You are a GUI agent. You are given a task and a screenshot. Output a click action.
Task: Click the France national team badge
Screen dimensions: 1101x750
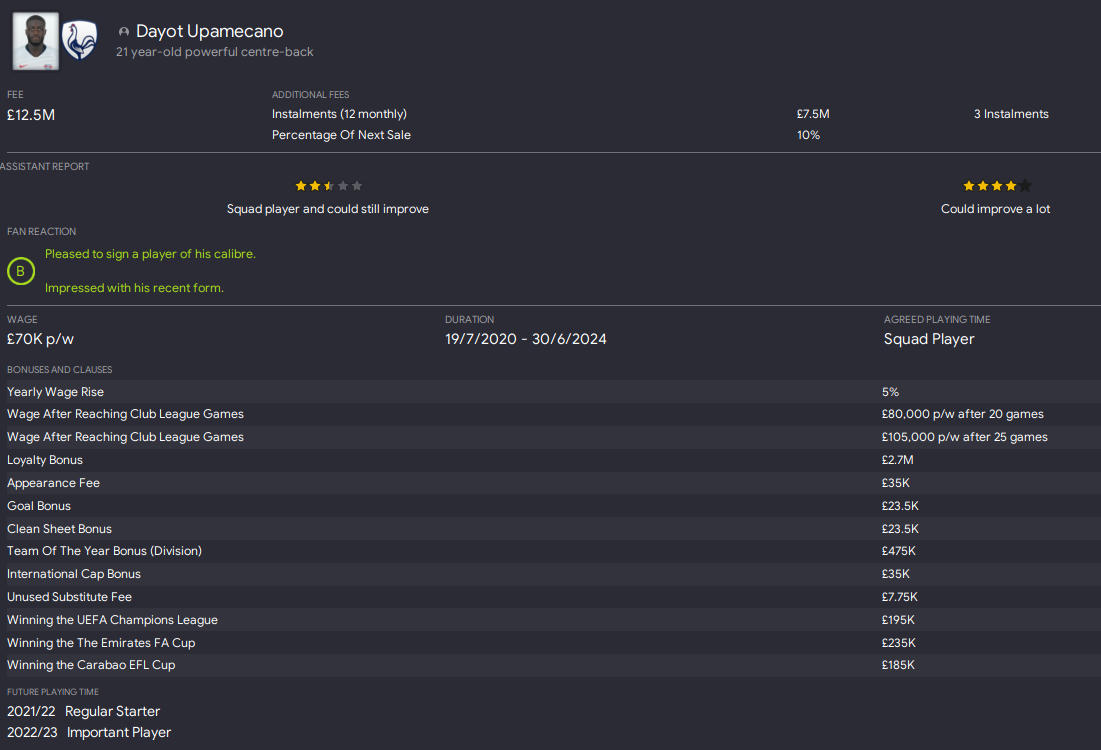79,41
